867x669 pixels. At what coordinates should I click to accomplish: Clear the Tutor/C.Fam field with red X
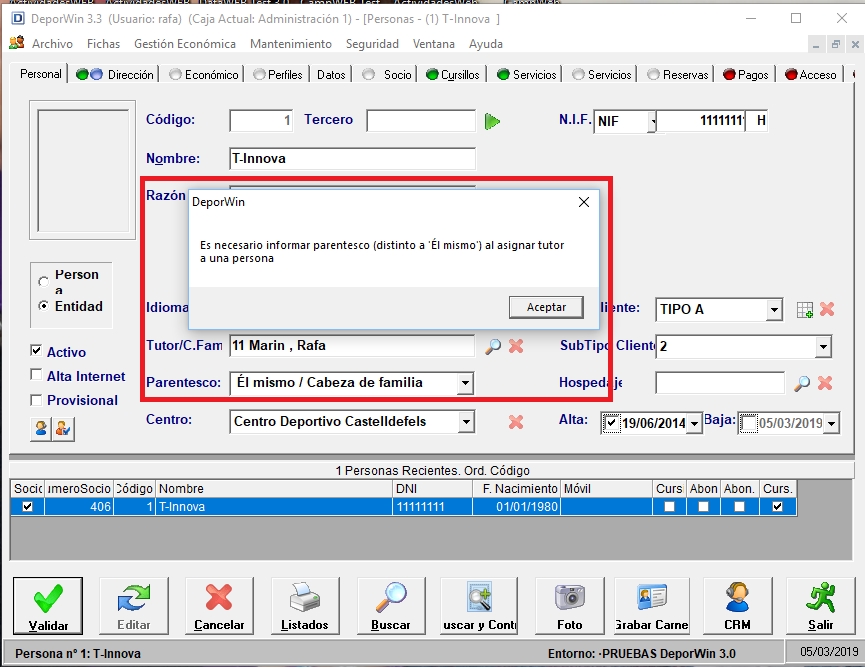click(516, 346)
